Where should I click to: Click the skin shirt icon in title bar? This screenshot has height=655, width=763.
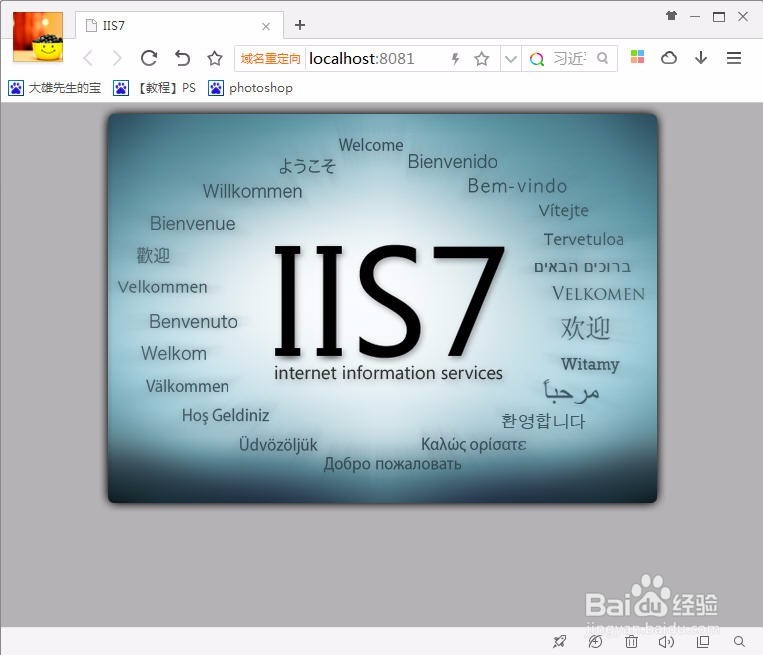(672, 16)
